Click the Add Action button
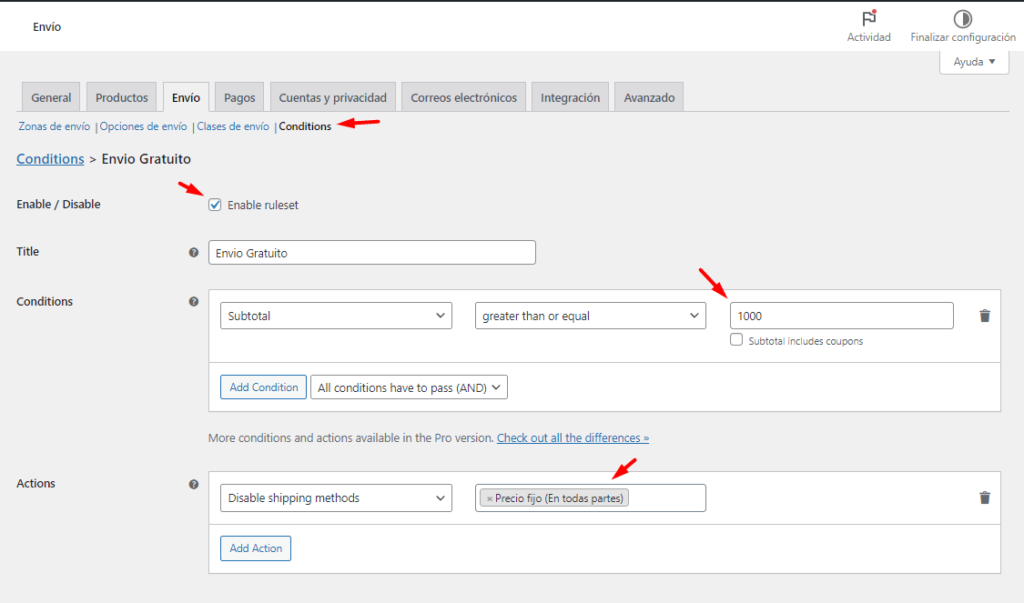 coord(255,548)
